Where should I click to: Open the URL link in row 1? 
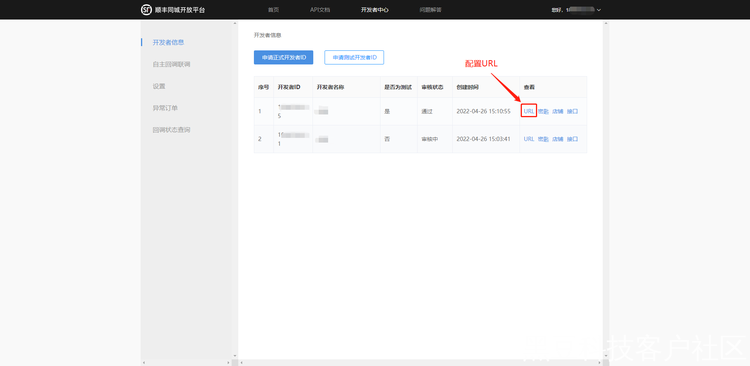tap(529, 111)
